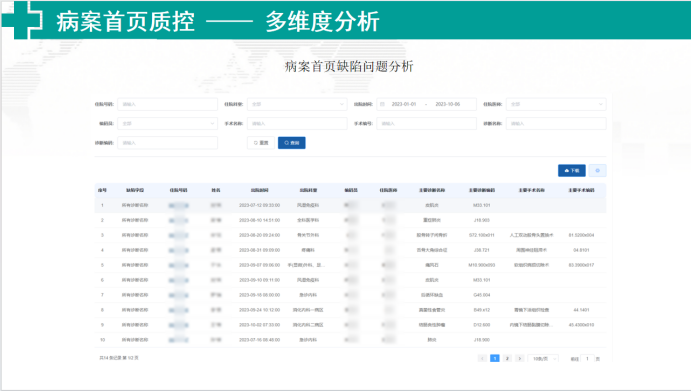The image size is (691, 391).
Task: Click the 主要诊断编码 column header
Action: 482,190
